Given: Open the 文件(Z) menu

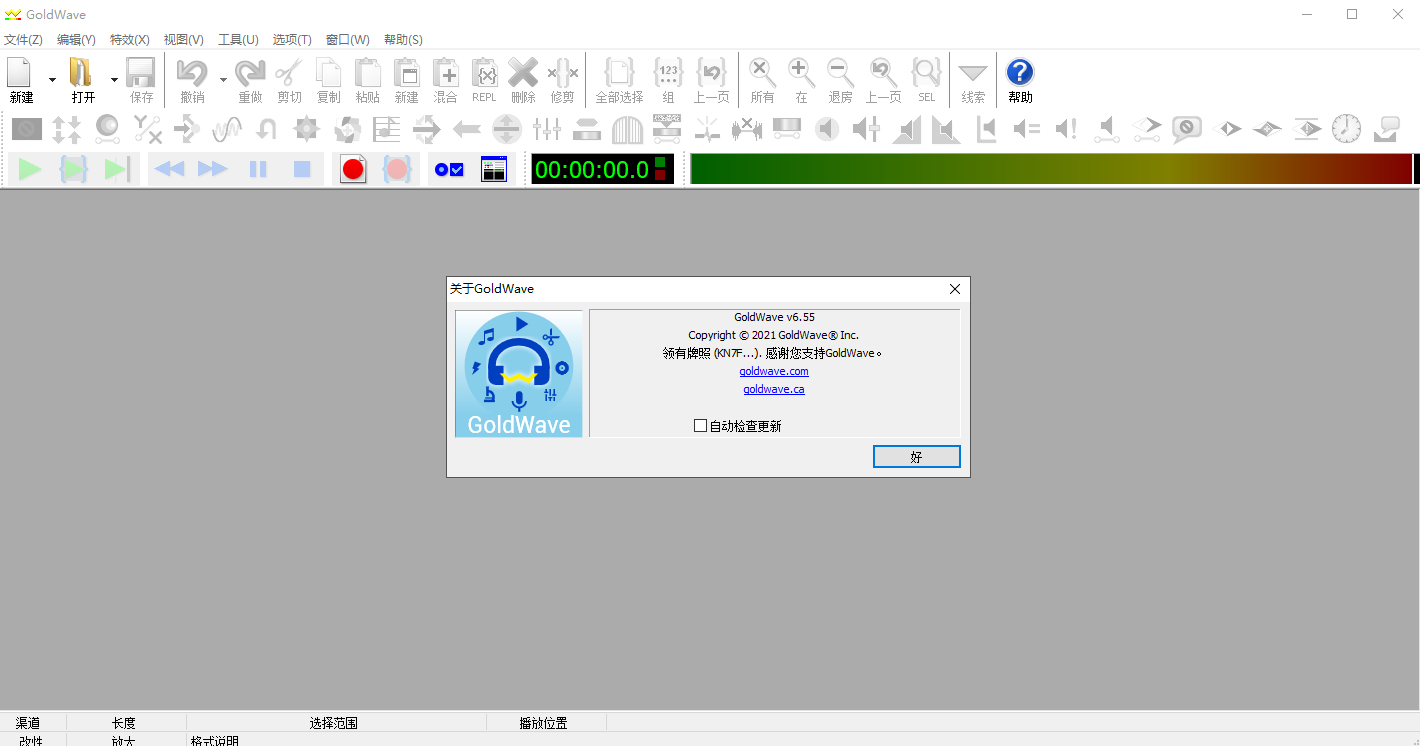Looking at the screenshot, I should 23,40.
